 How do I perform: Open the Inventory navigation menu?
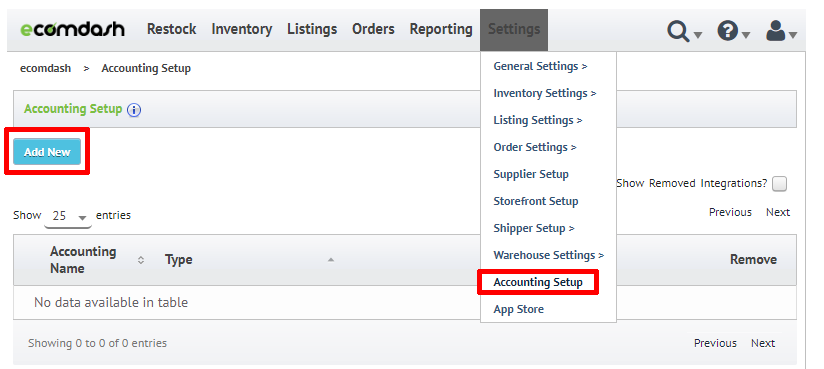coord(242,29)
